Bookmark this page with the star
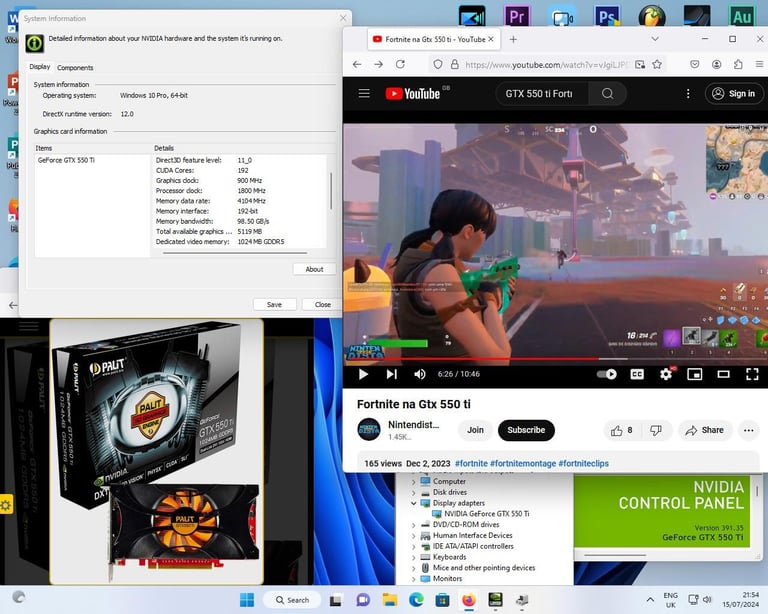This screenshot has height=614, width=768. tap(657, 64)
